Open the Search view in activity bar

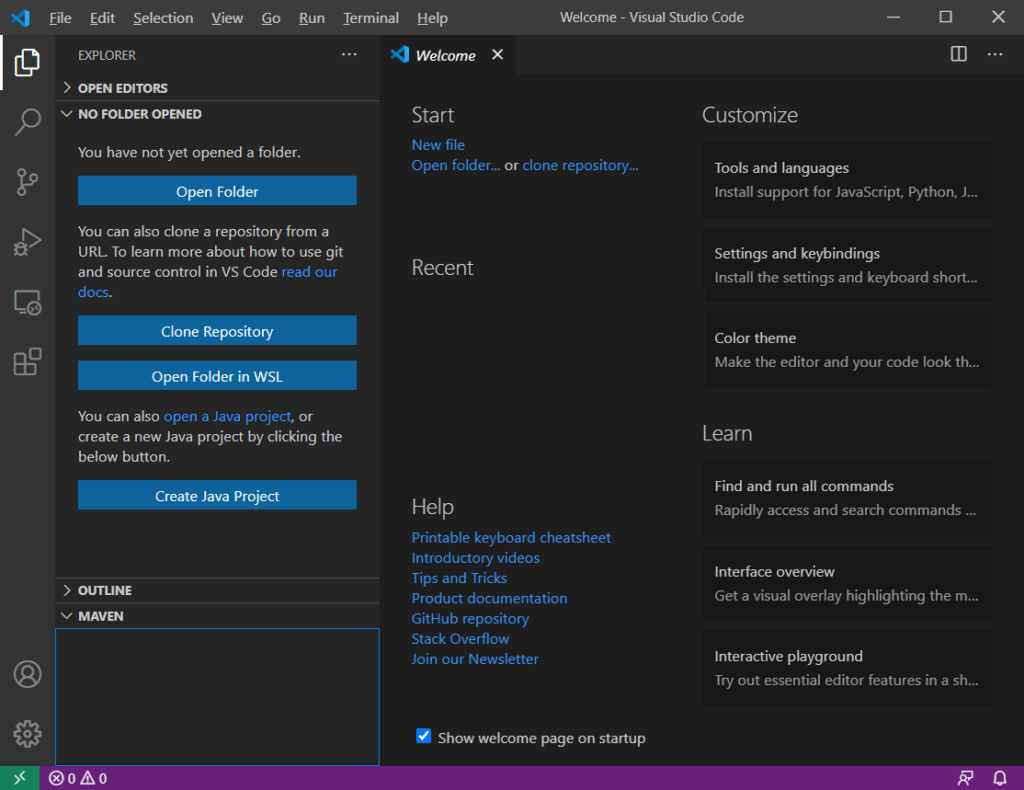27,122
